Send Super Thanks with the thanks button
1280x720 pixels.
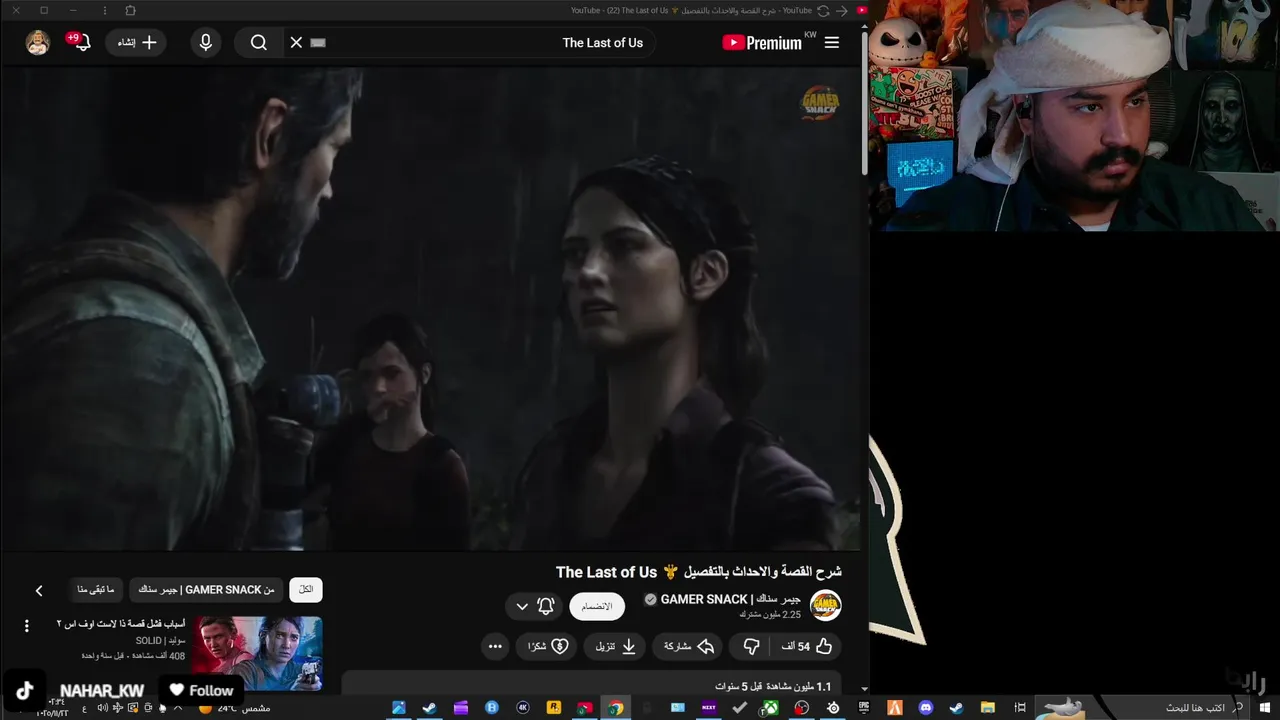[x=548, y=646]
